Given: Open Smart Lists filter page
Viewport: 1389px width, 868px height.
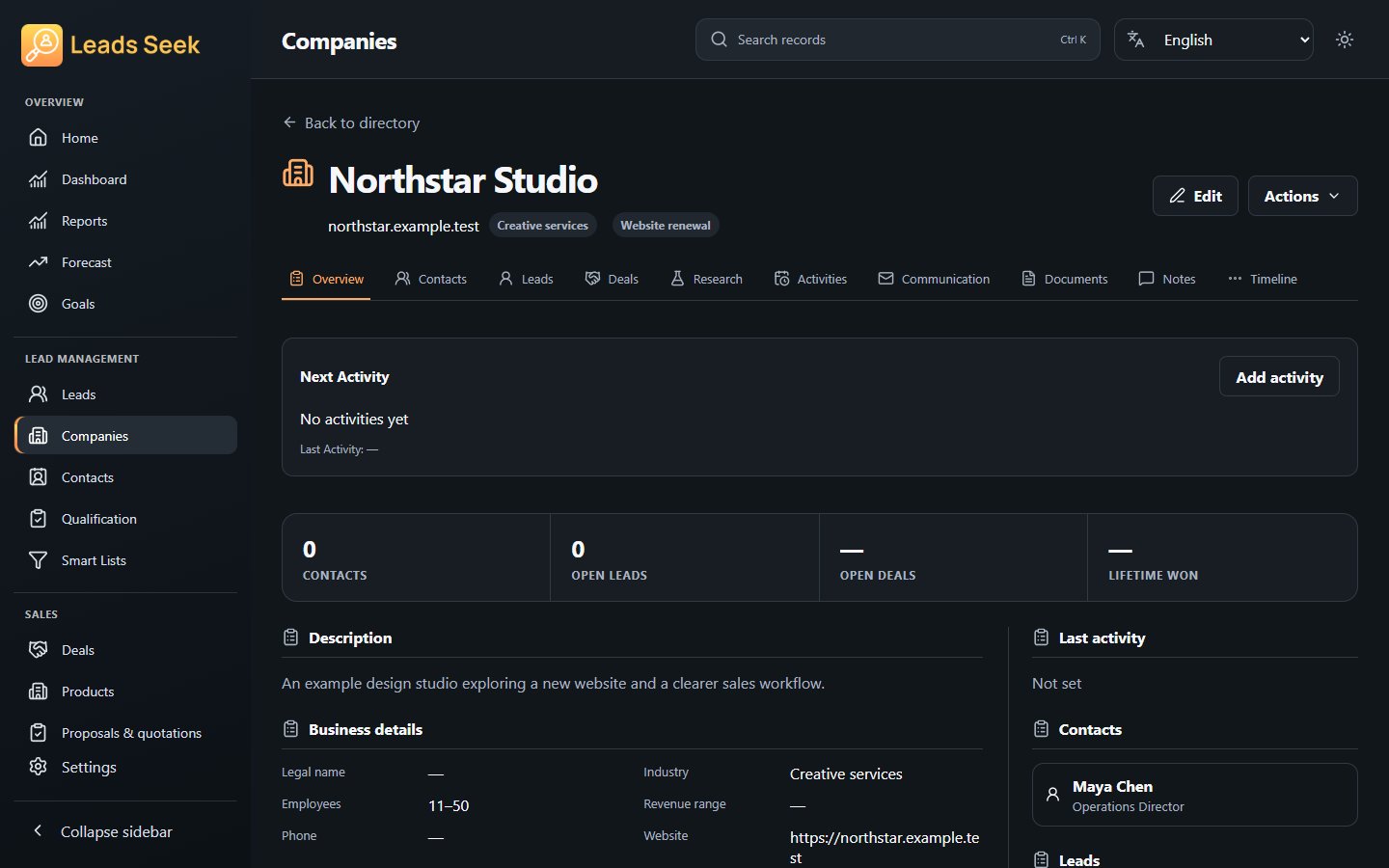Looking at the screenshot, I should click(125, 560).
